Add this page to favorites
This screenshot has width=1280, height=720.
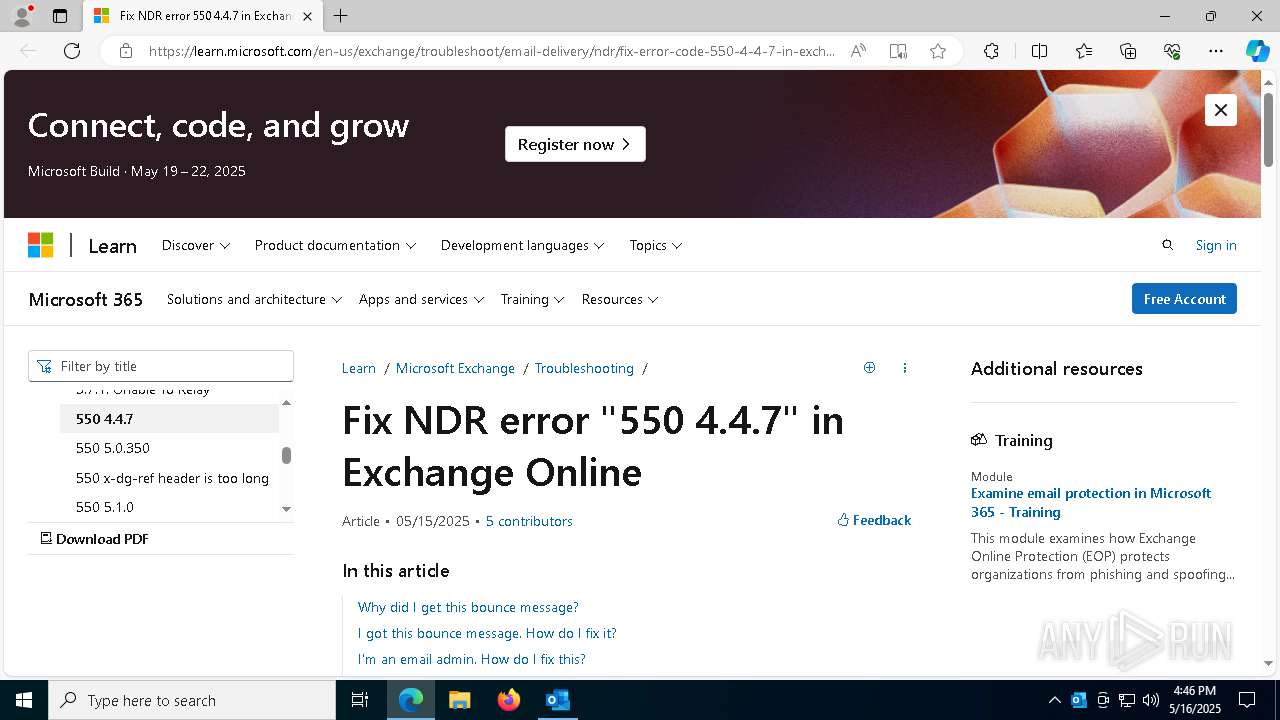point(938,51)
